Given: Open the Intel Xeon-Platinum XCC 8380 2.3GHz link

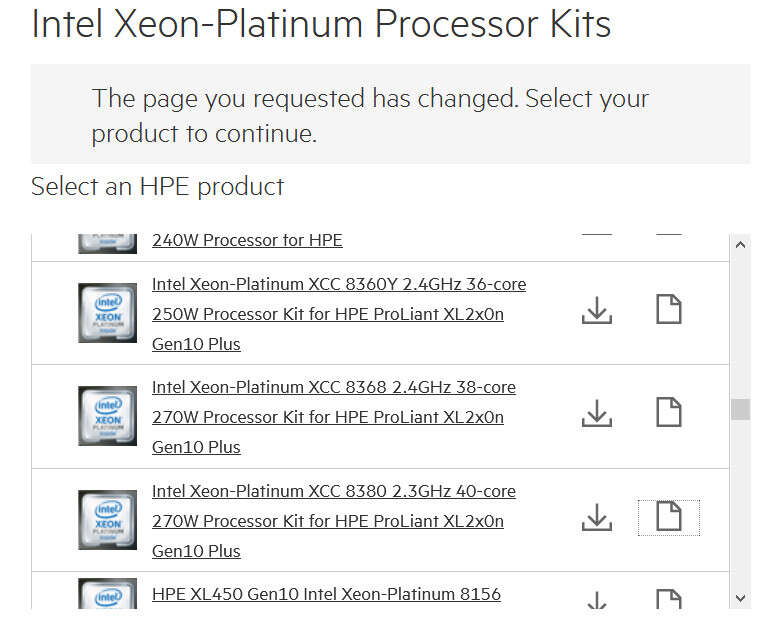Looking at the screenshot, I should click(333, 491).
